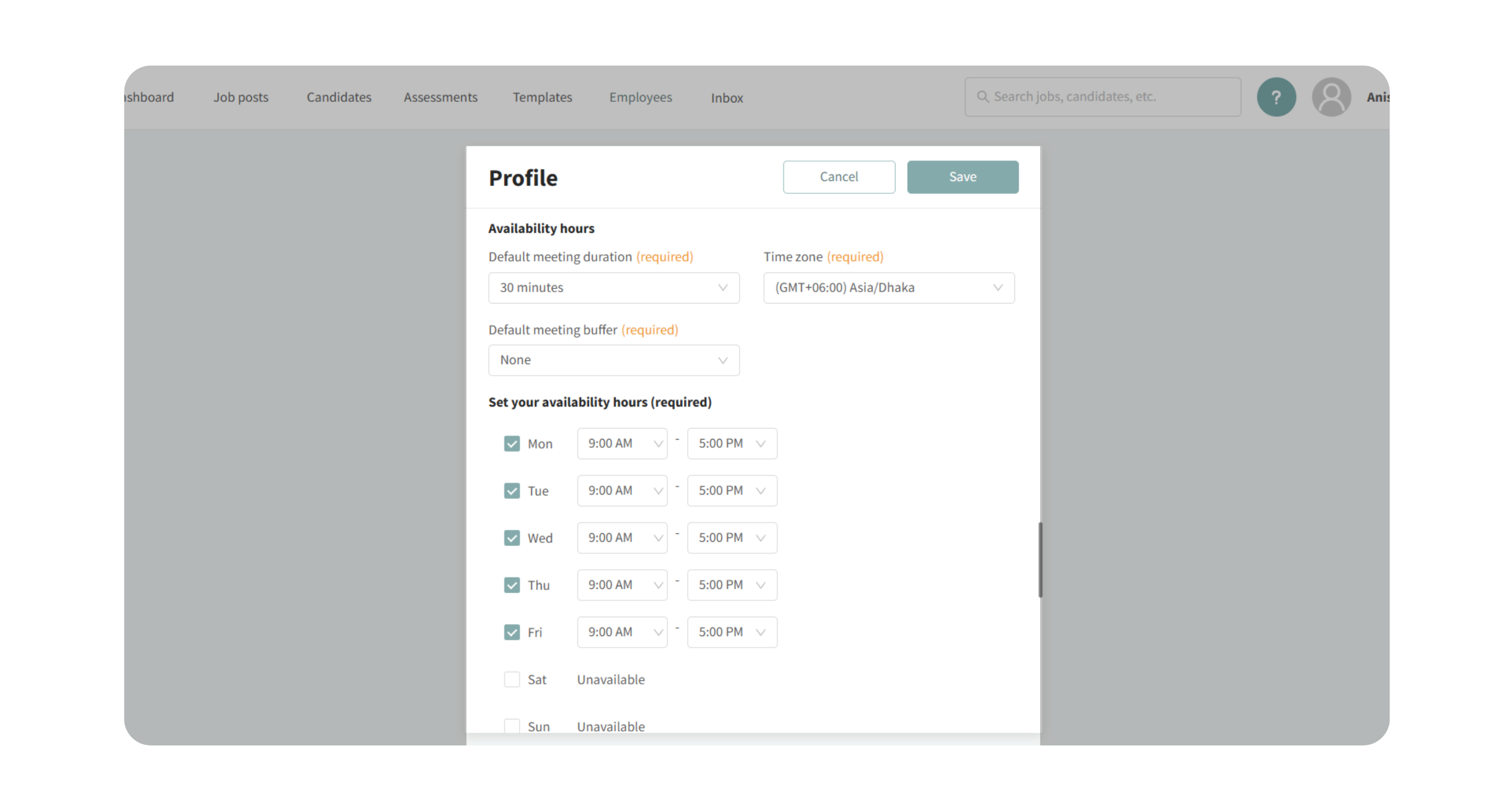The height and width of the screenshot is (811, 1512).
Task: Uncheck the Fri availability checkbox
Action: point(512,632)
